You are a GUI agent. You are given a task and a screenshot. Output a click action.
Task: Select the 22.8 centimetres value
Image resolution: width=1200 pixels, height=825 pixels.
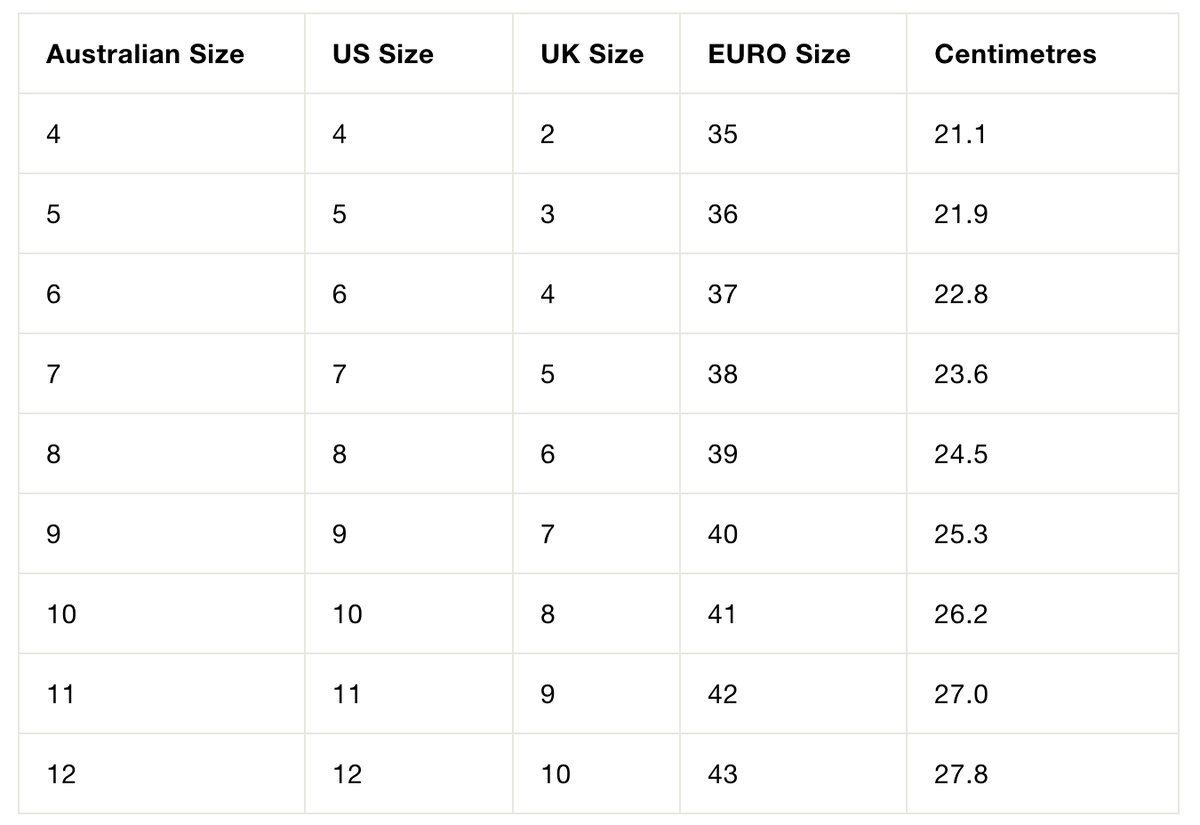point(961,294)
